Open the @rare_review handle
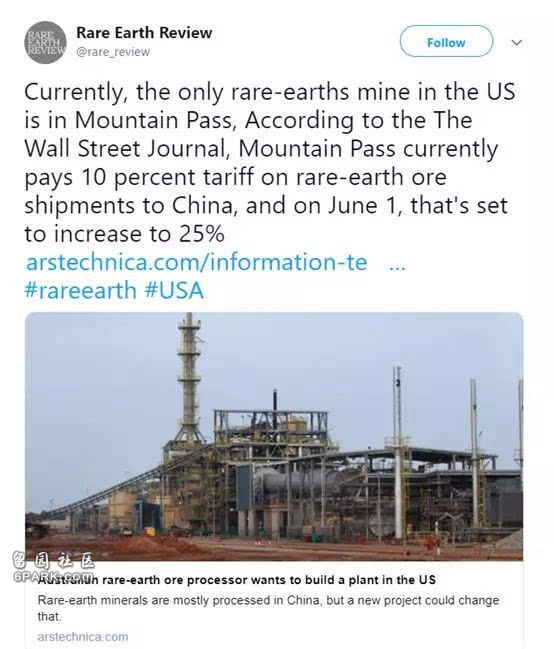The width and height of the screenshot is (554, 649). [113, 52]
